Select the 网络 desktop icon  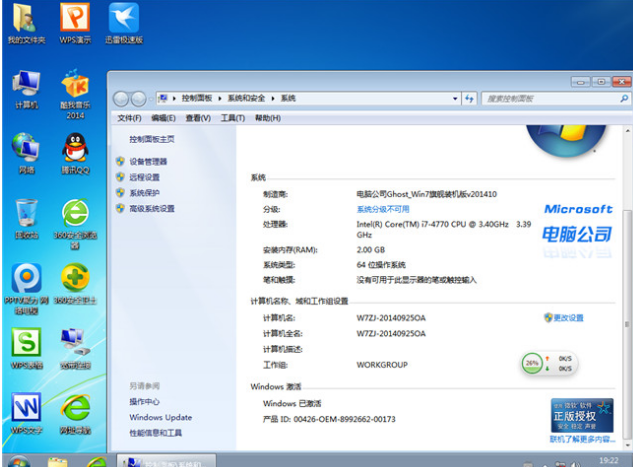coord(27,153)
